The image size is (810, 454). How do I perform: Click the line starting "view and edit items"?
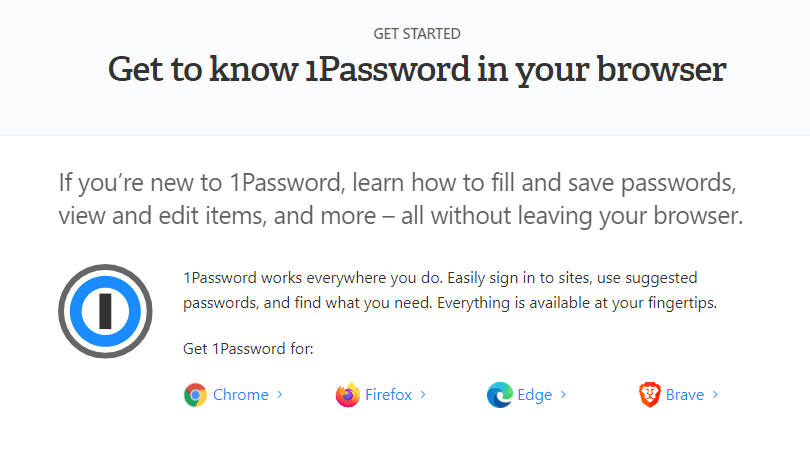click(401, 215)
